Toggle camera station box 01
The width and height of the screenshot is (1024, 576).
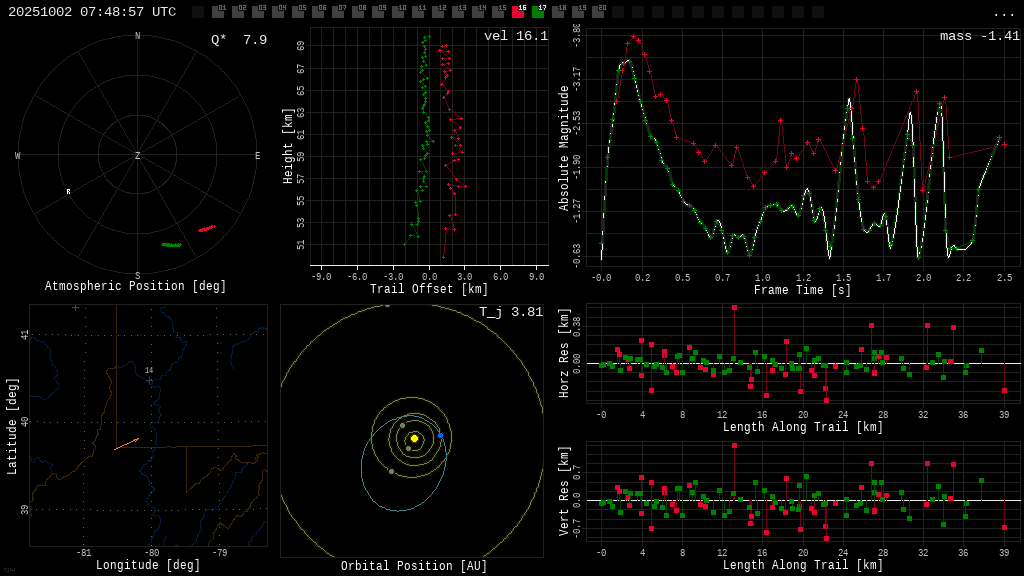pos(218,12)
